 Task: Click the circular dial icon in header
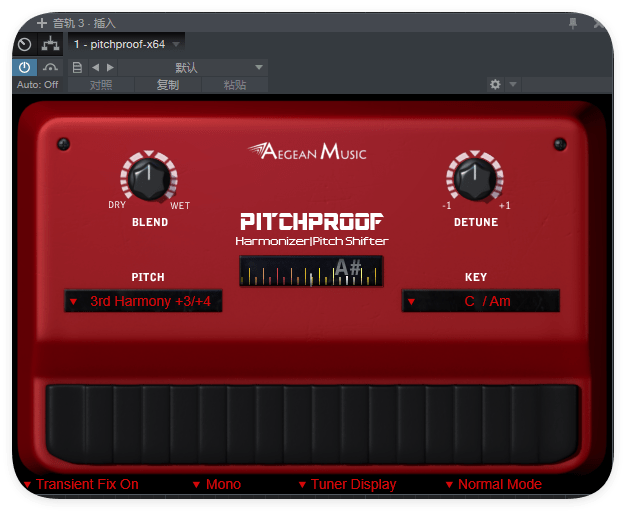(25, 44)
